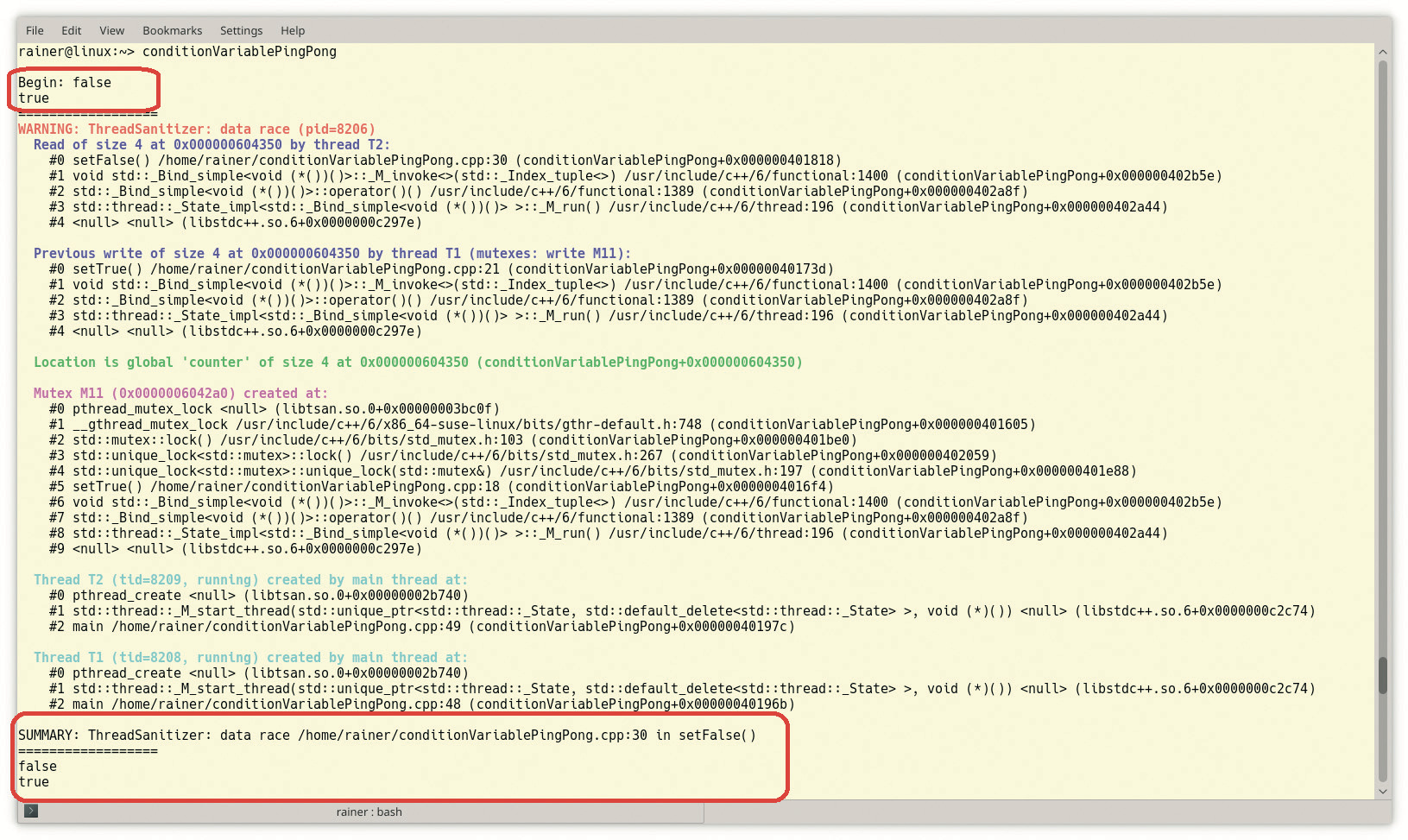The image size is (1408, 840).
Task: Click the '#0 pthread_mutex_lock' frame line
Action: click(x=275, y=408)
